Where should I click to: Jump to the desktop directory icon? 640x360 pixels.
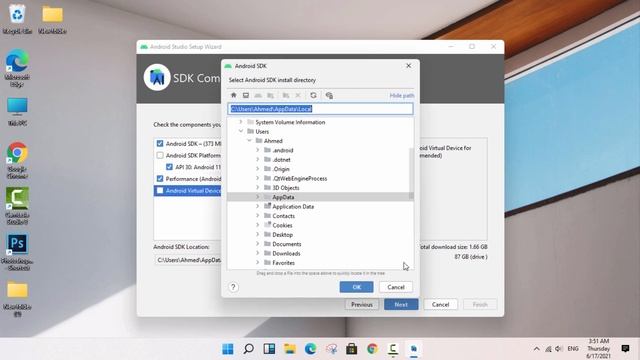(x=246, y=95)
